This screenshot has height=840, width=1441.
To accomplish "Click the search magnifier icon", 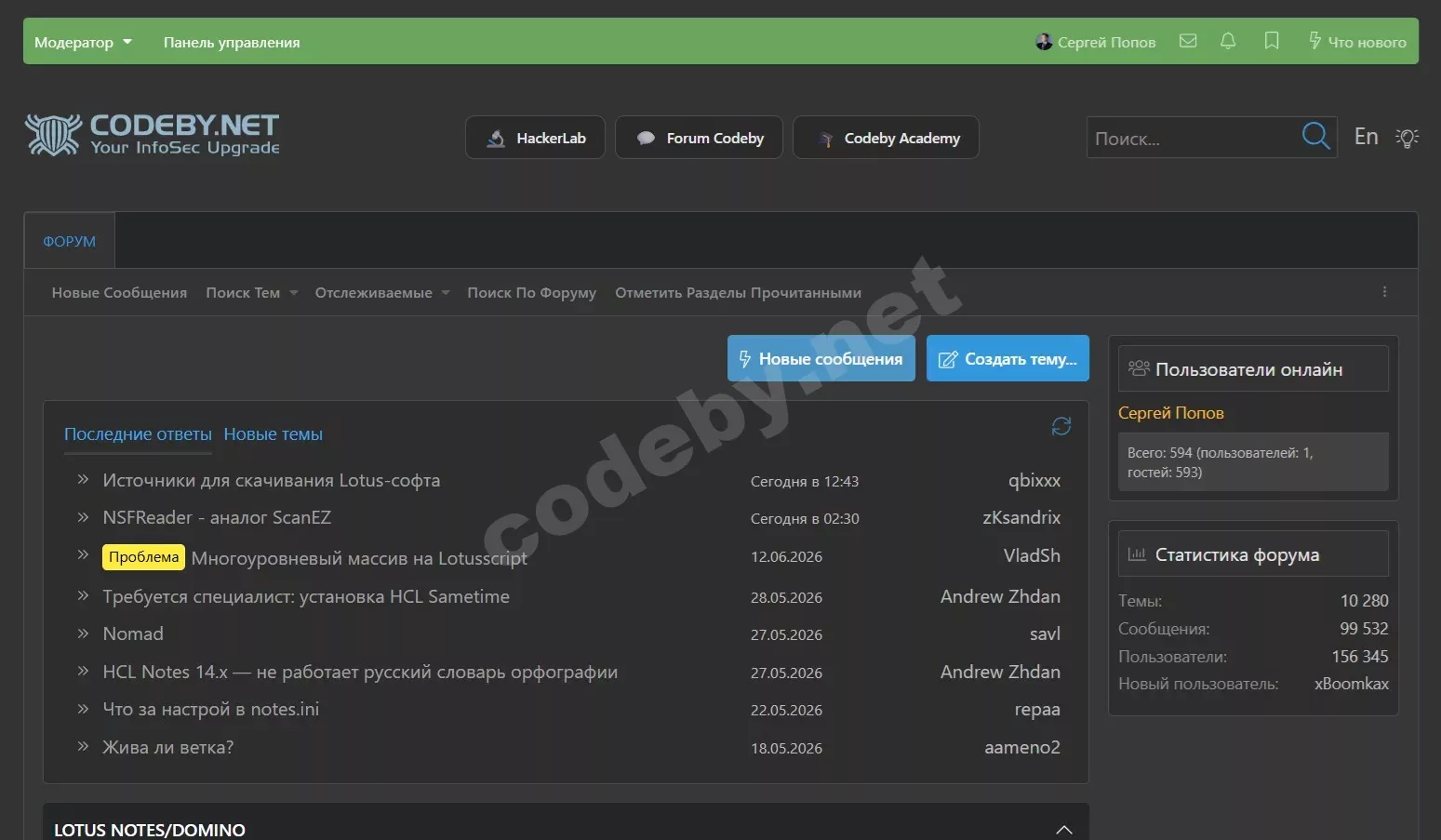I will tap(1315, 137).
